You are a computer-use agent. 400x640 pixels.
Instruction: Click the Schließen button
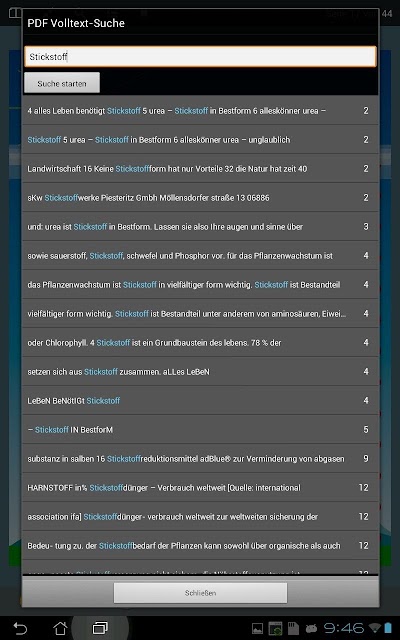coord(200,593)
